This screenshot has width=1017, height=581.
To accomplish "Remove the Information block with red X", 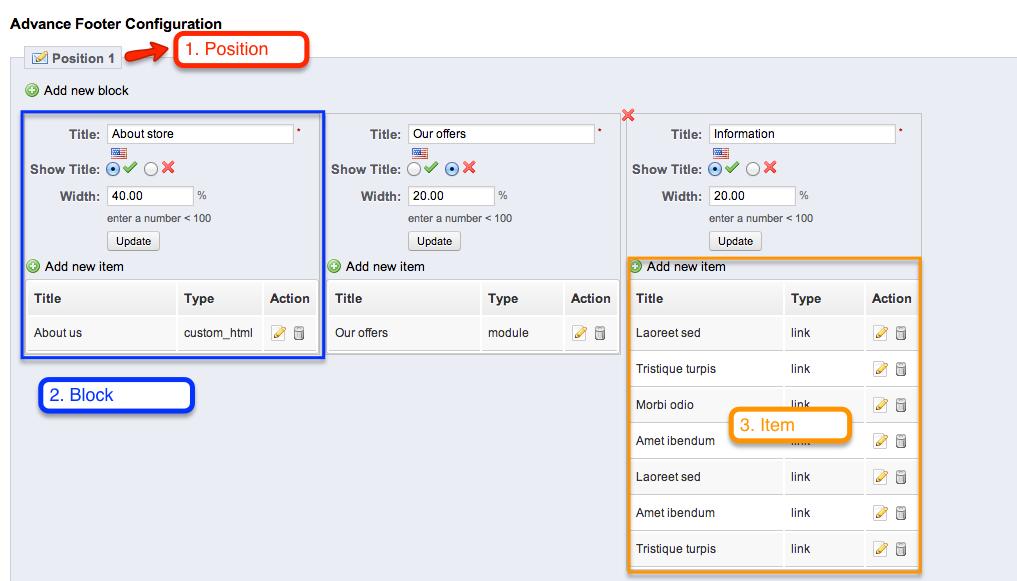I will tap(628, 115).
